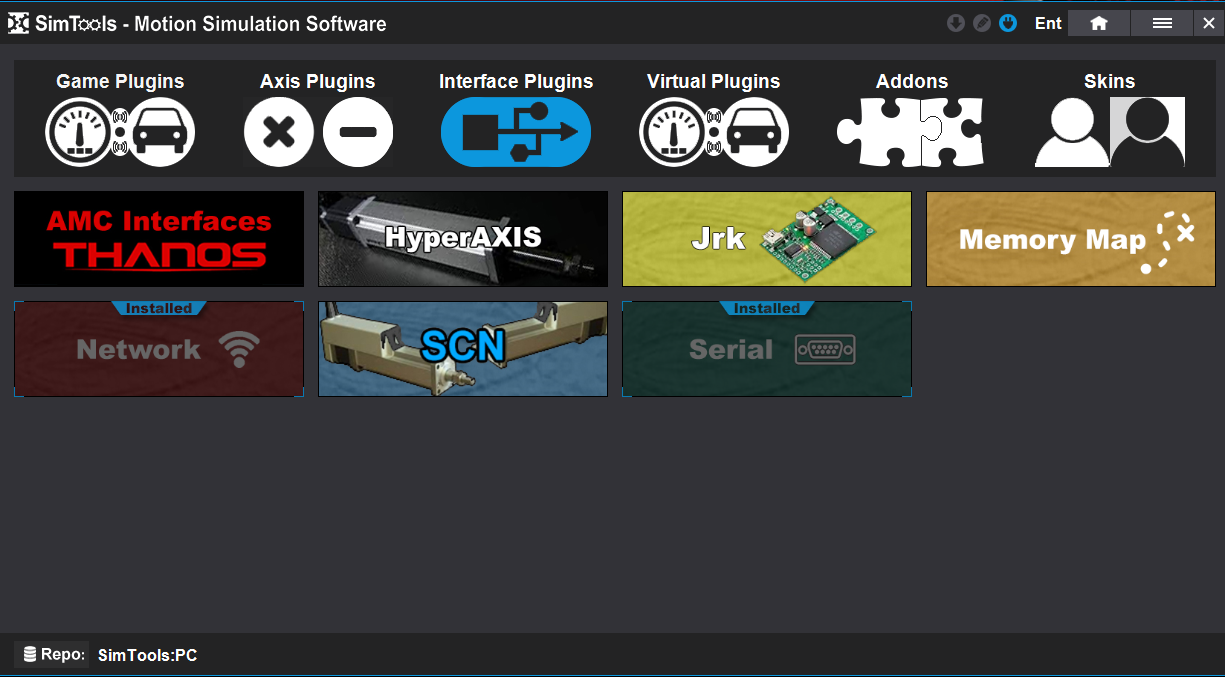Click the blue plug icon in title bar

click(x=1008, y=23)
